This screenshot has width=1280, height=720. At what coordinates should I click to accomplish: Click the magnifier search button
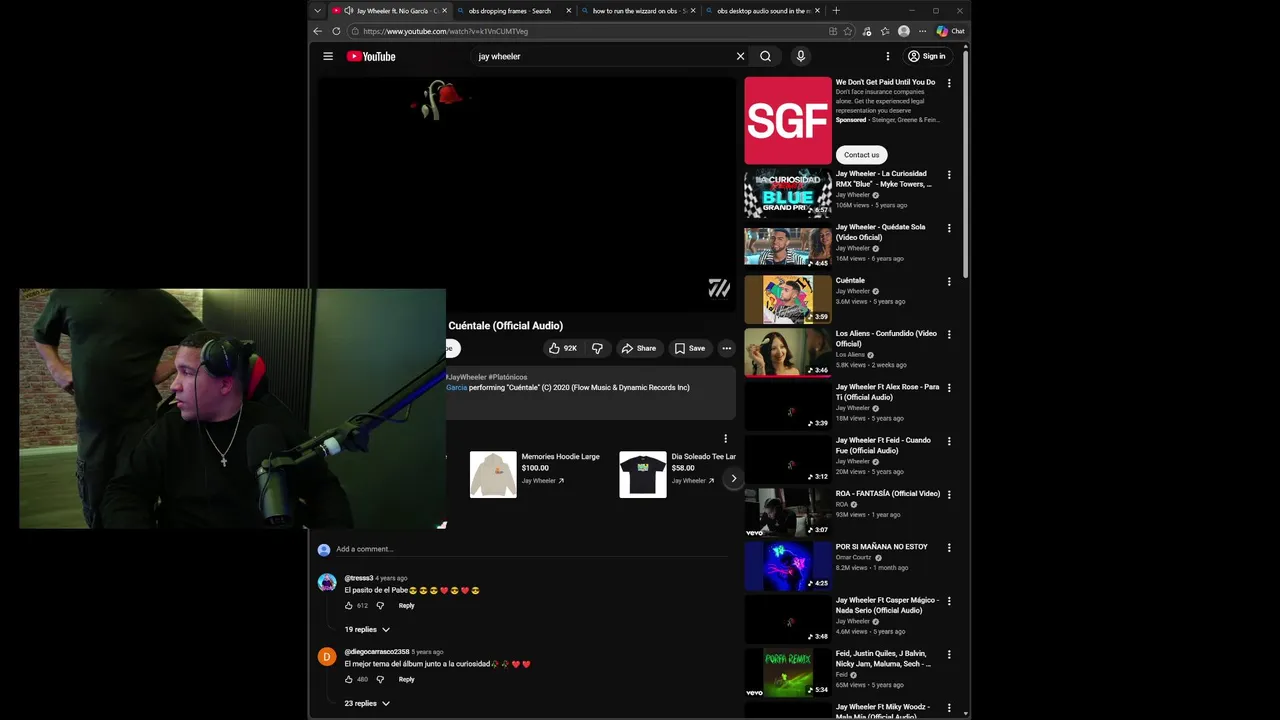point(765,56)
